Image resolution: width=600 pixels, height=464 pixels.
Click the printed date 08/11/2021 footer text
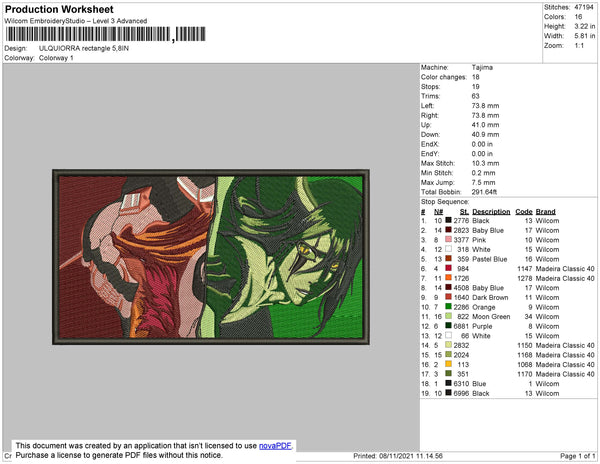tap(398, 456)
